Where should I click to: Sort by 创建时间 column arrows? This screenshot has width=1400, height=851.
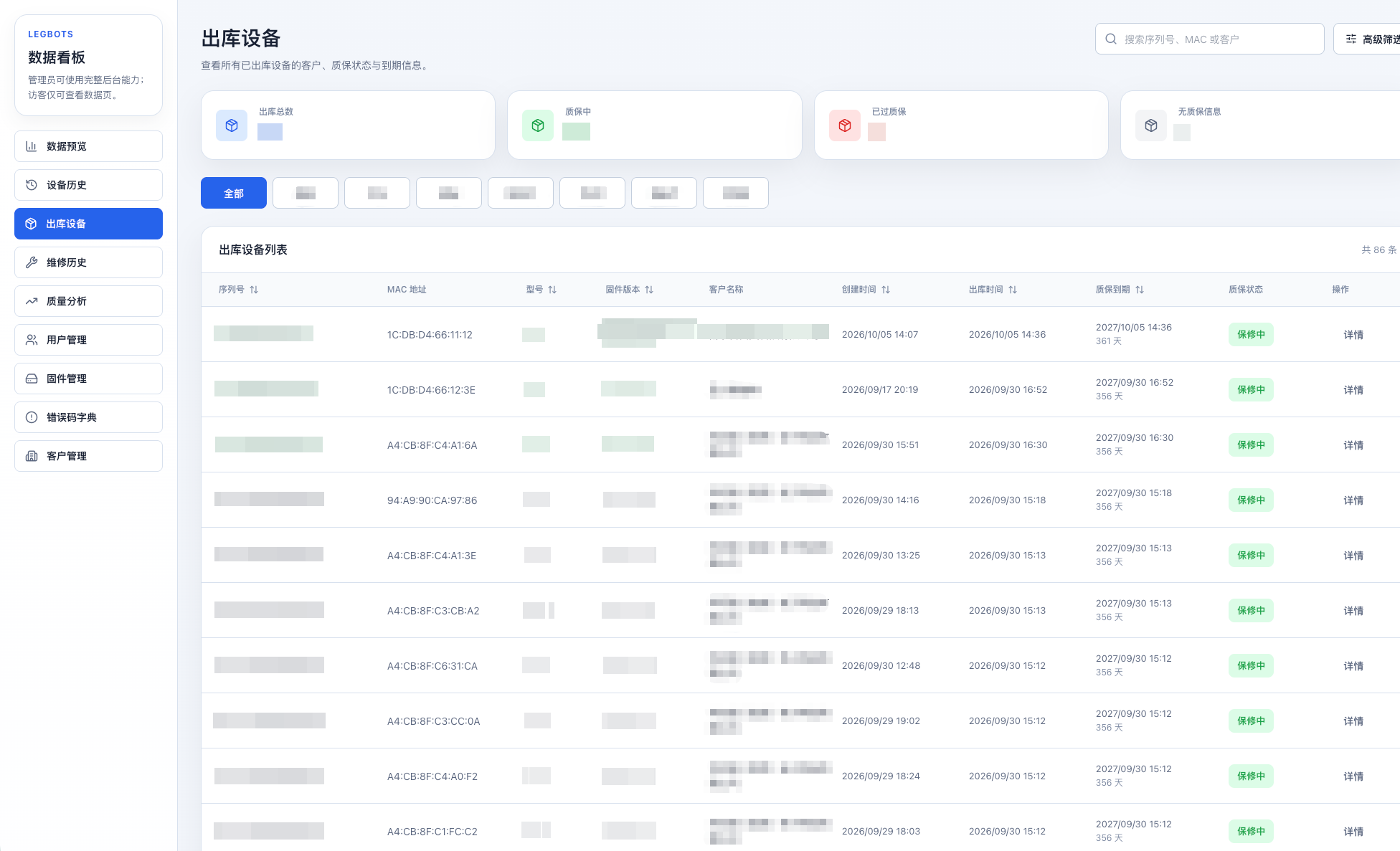pos(886,290)
